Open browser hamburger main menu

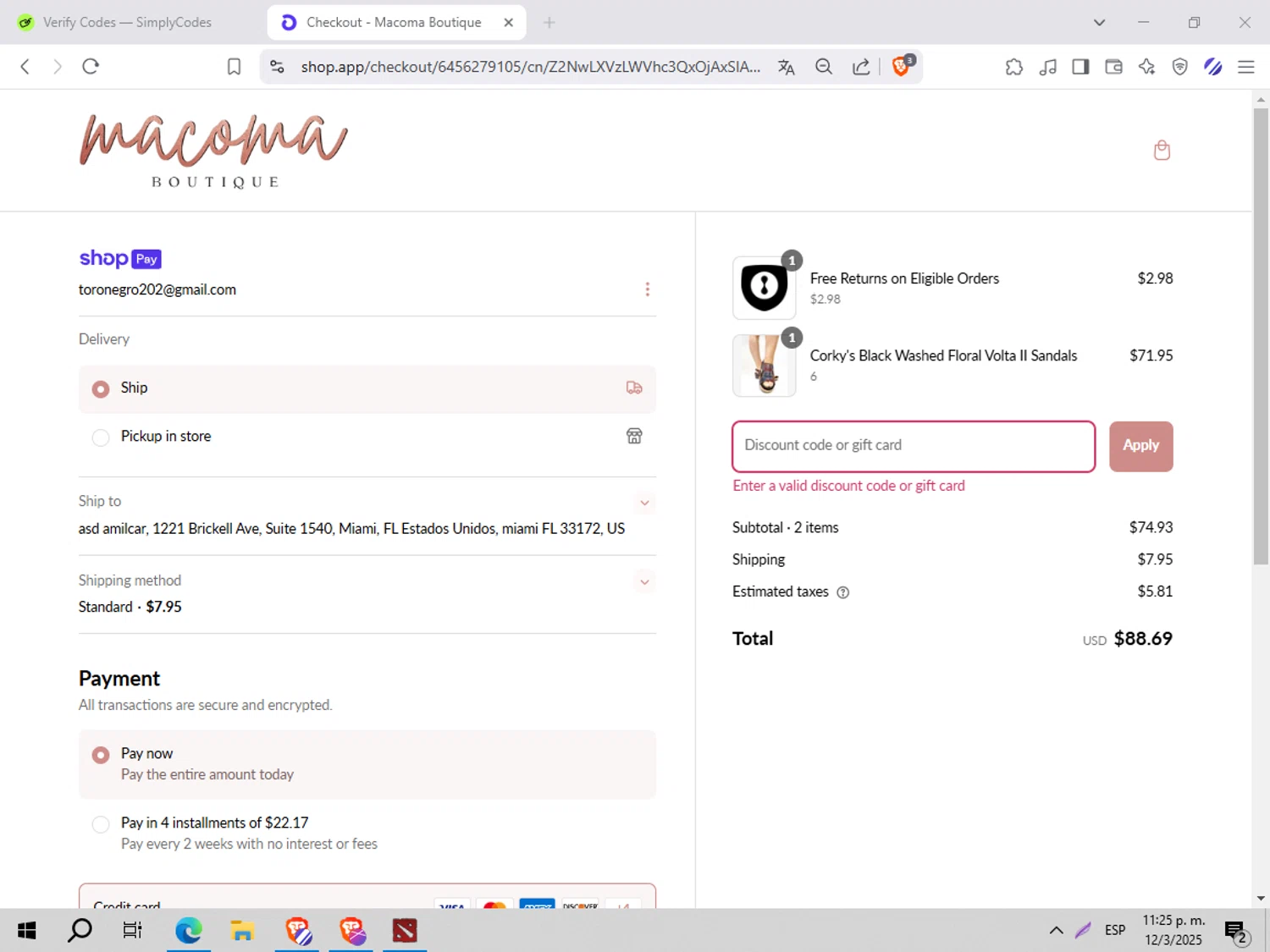[x=1245, y=67]
